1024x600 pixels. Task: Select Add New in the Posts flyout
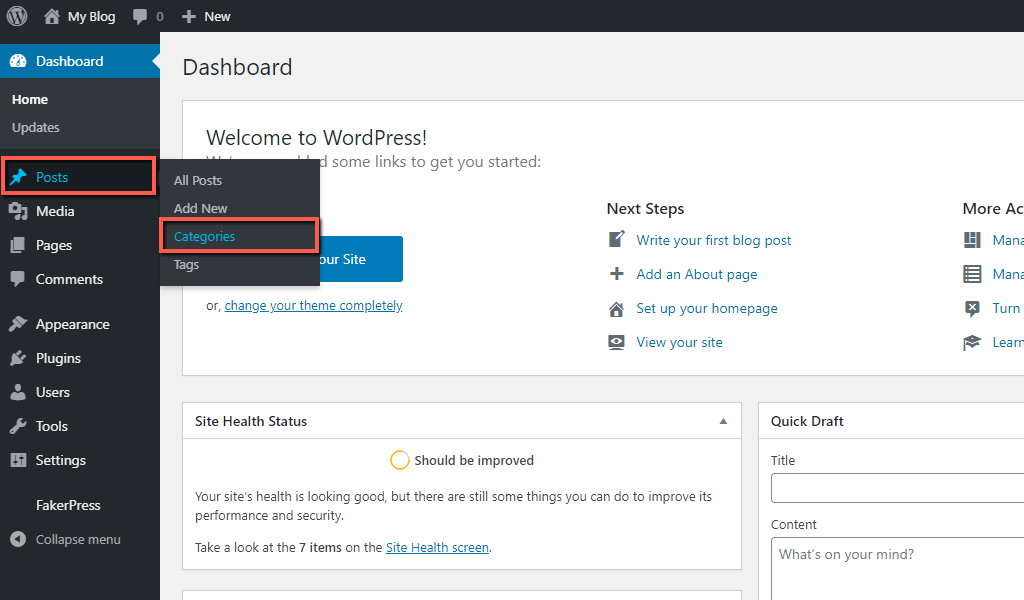(x=200, y=208)
